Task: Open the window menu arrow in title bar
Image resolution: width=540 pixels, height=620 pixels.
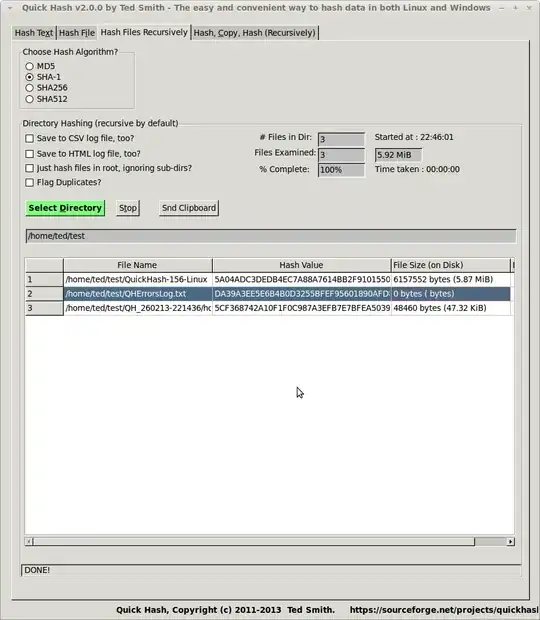Action: coord(10,8)
